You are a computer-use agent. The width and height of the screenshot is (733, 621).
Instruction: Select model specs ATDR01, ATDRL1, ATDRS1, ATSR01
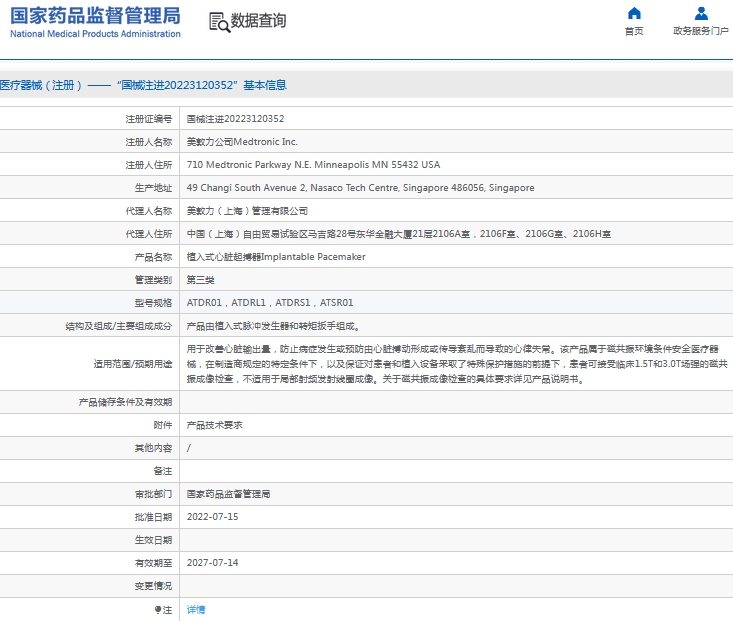(269, 303)
